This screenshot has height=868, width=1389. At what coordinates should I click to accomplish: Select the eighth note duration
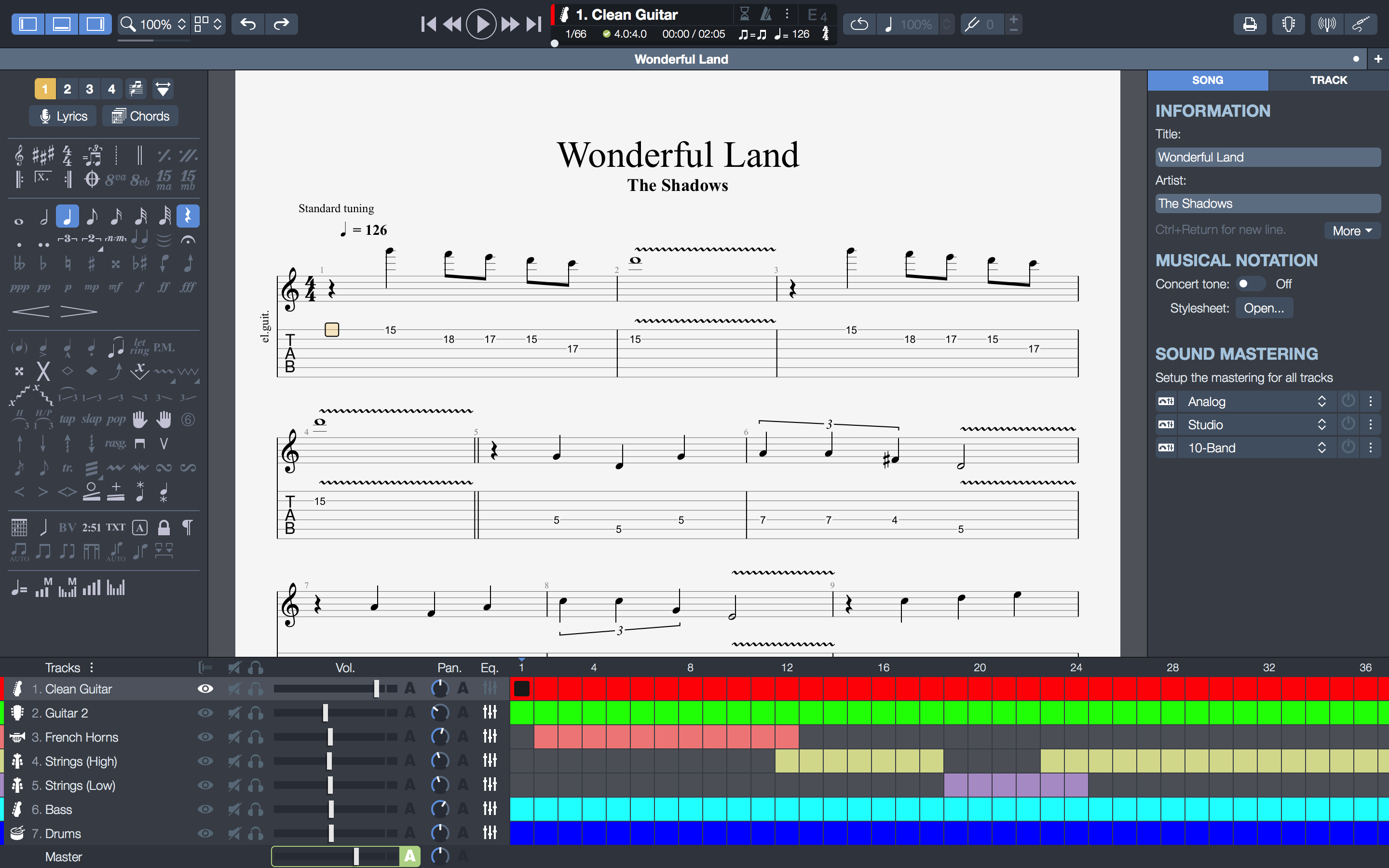[x=91, y=217]
